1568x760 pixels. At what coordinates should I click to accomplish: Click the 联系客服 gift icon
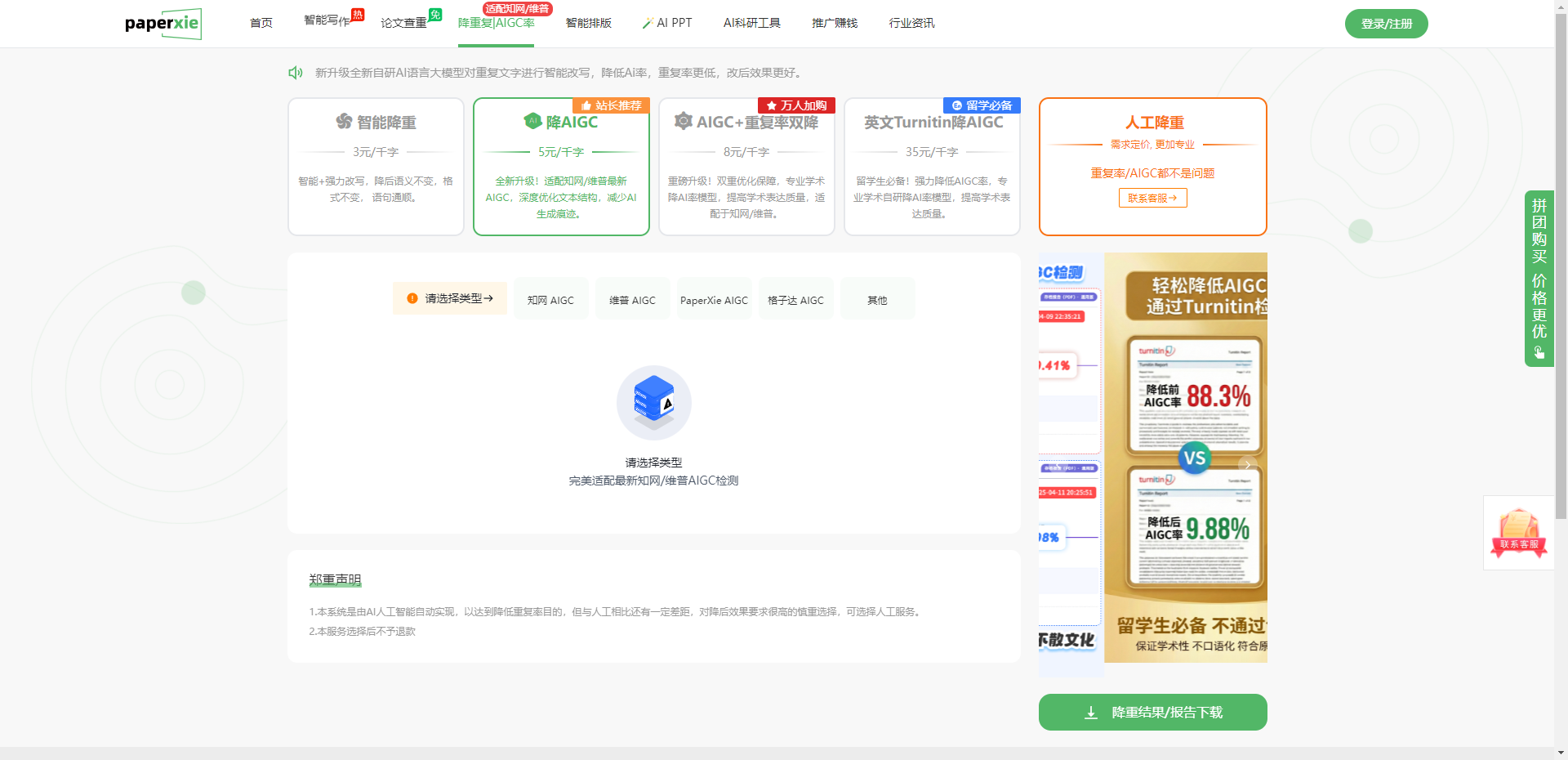tap(1519, 532)
